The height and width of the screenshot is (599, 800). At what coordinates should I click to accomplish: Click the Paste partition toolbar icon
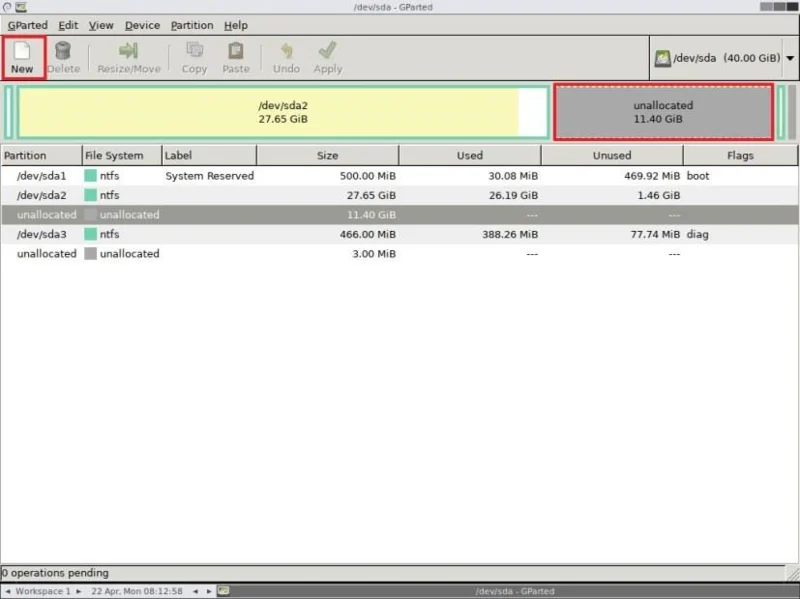tap(236, 51)
